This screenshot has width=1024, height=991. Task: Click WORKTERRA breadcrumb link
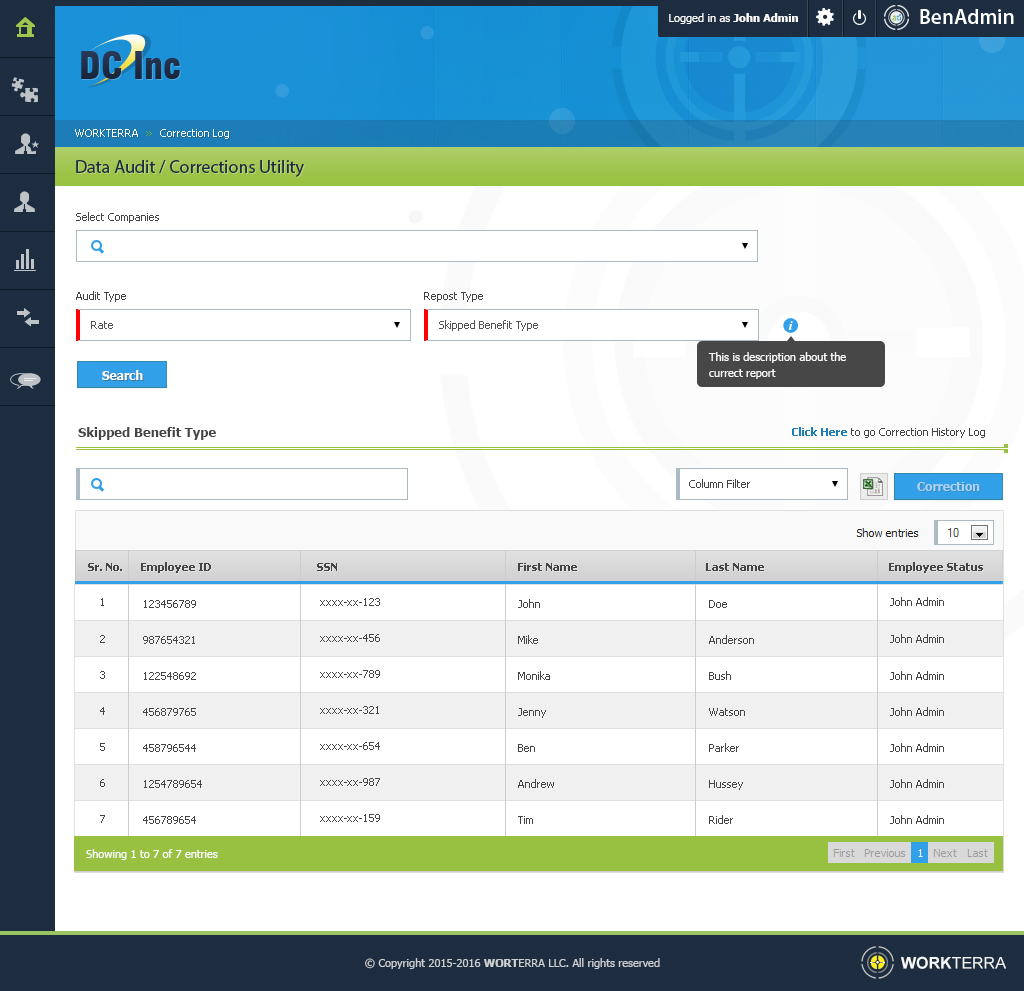106,133
